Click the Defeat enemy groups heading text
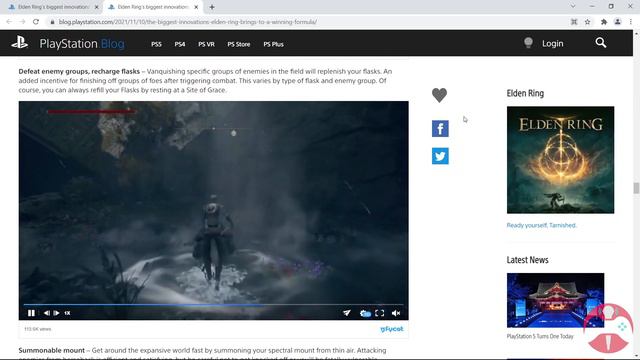This screenshot has width=640, height=360. [x=79, y=71]
